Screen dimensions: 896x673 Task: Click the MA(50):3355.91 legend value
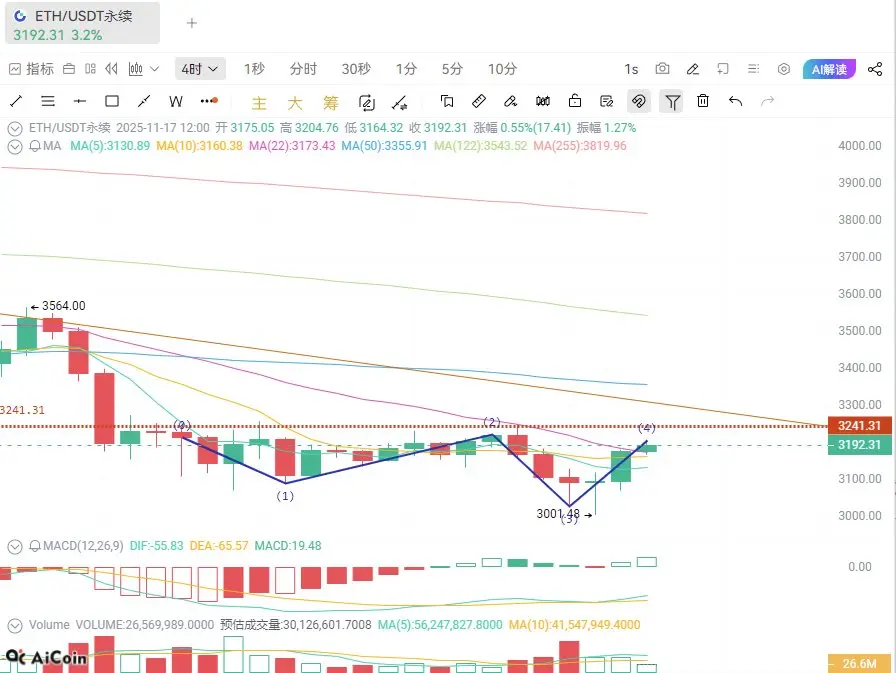(384, 146)
